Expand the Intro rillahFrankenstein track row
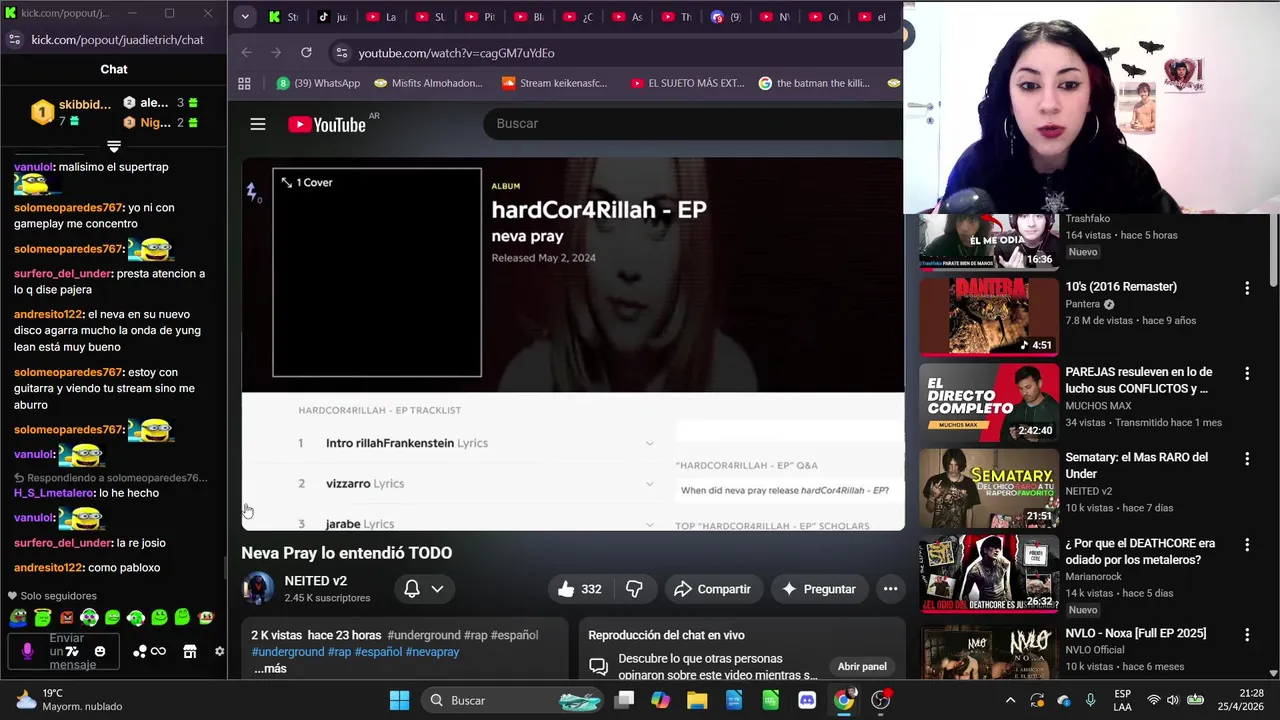 (649, 443)
